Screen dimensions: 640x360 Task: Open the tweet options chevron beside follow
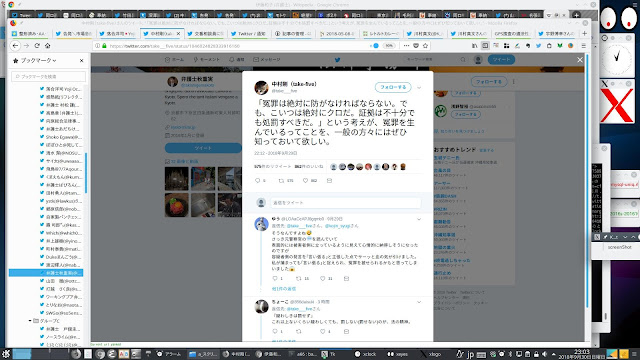[419, 87]
